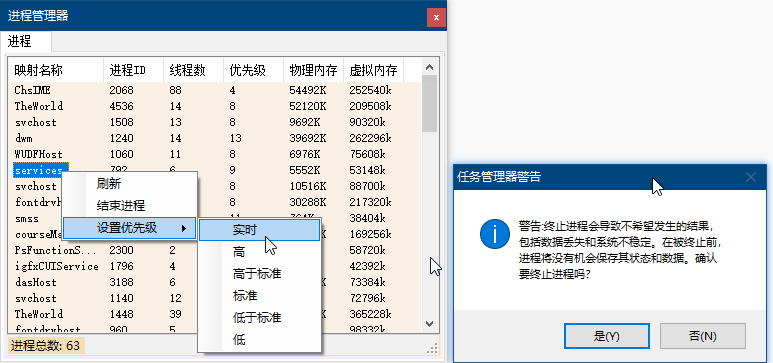Image resolution: width=773 pixels, height=363 pixels.
Task: Sort by 进程ID column header
Action: 133,70
